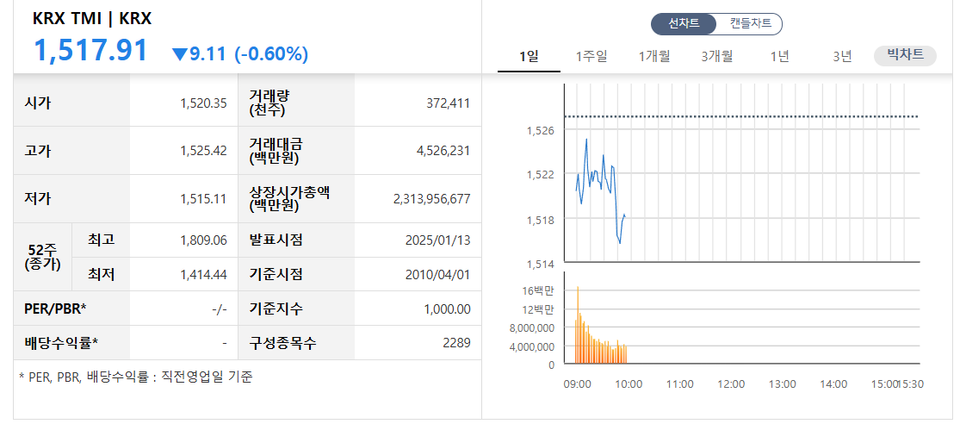Click the 10:00 time axis label
This screenshot has width=960, height=424.
(x=629, y=384)
